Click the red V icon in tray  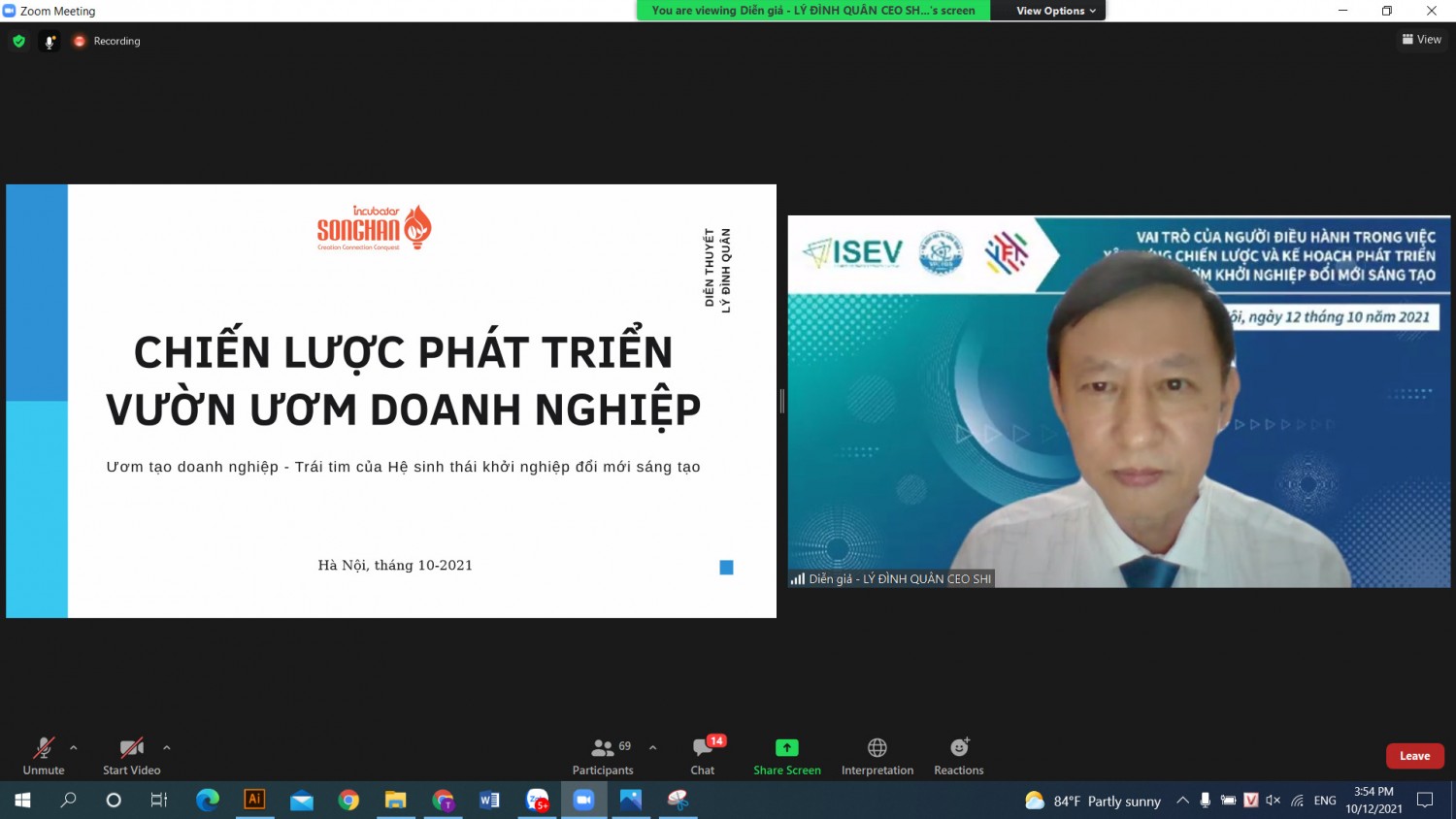pos(1251,801)
